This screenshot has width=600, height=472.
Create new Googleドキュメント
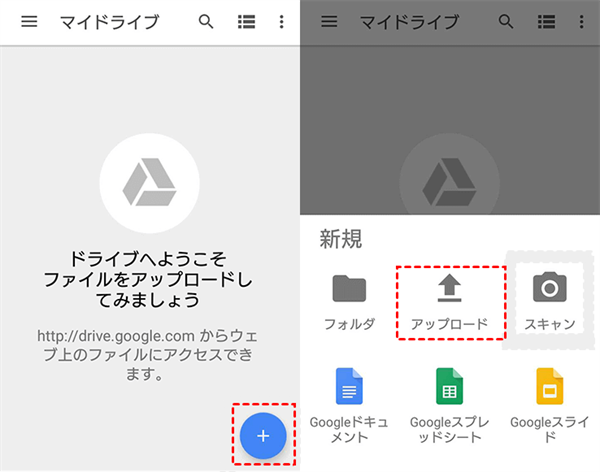pyautogui.click(x=349, y=406)
